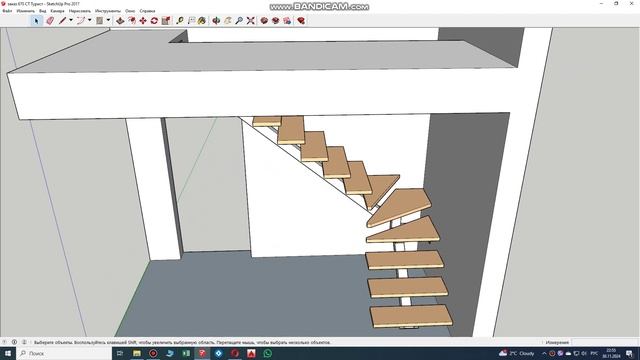Select the Rotate tool
The width and height of the screenshot is (640, 360).
pyautogui.click(x=154, y=20)
